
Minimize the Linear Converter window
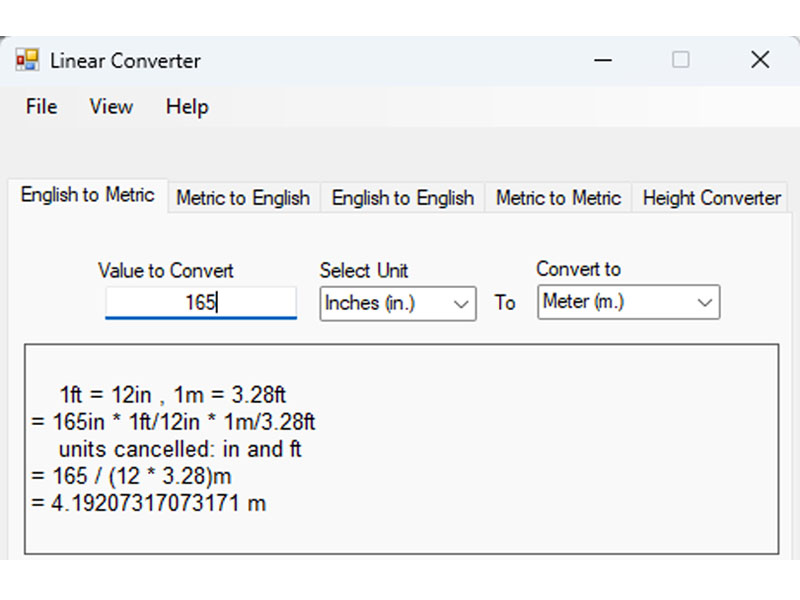pos(603,60)
